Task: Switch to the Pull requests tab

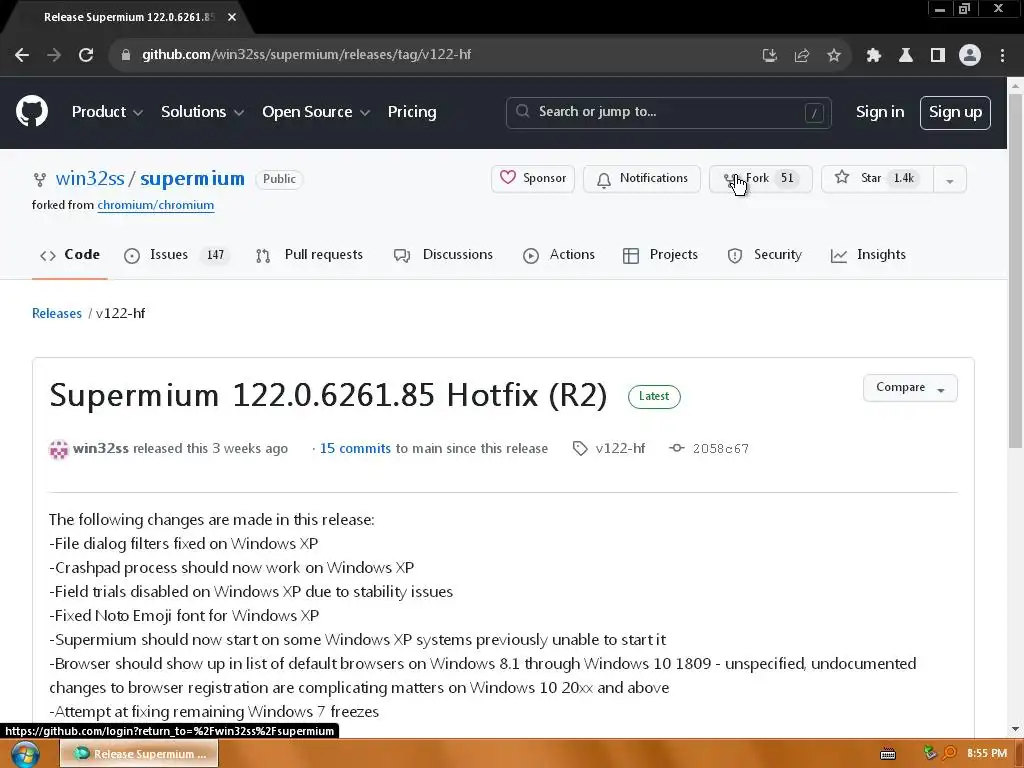Action: click(310, 255)
